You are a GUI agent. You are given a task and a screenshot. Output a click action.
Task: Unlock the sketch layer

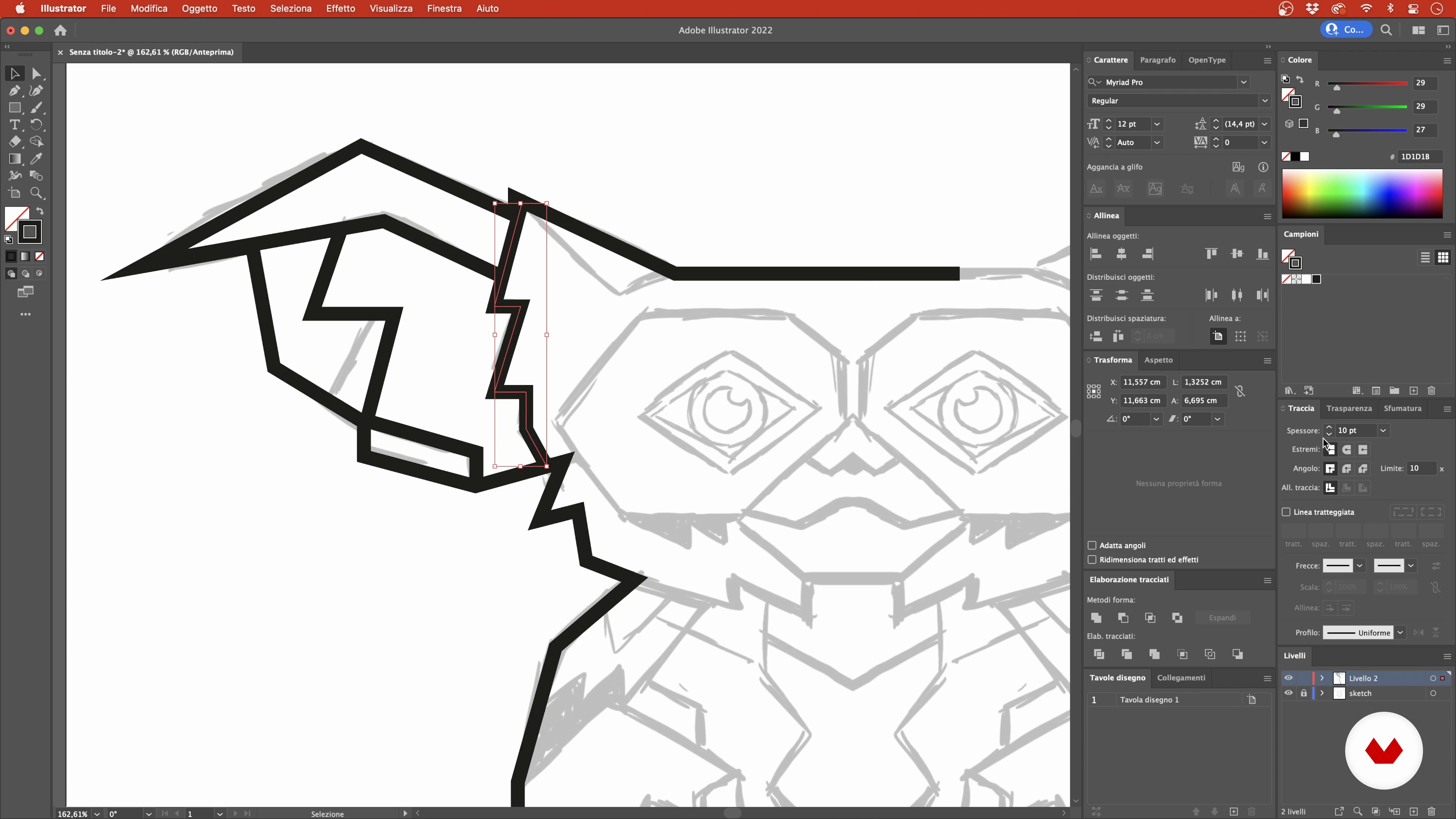coord(1304,693)
